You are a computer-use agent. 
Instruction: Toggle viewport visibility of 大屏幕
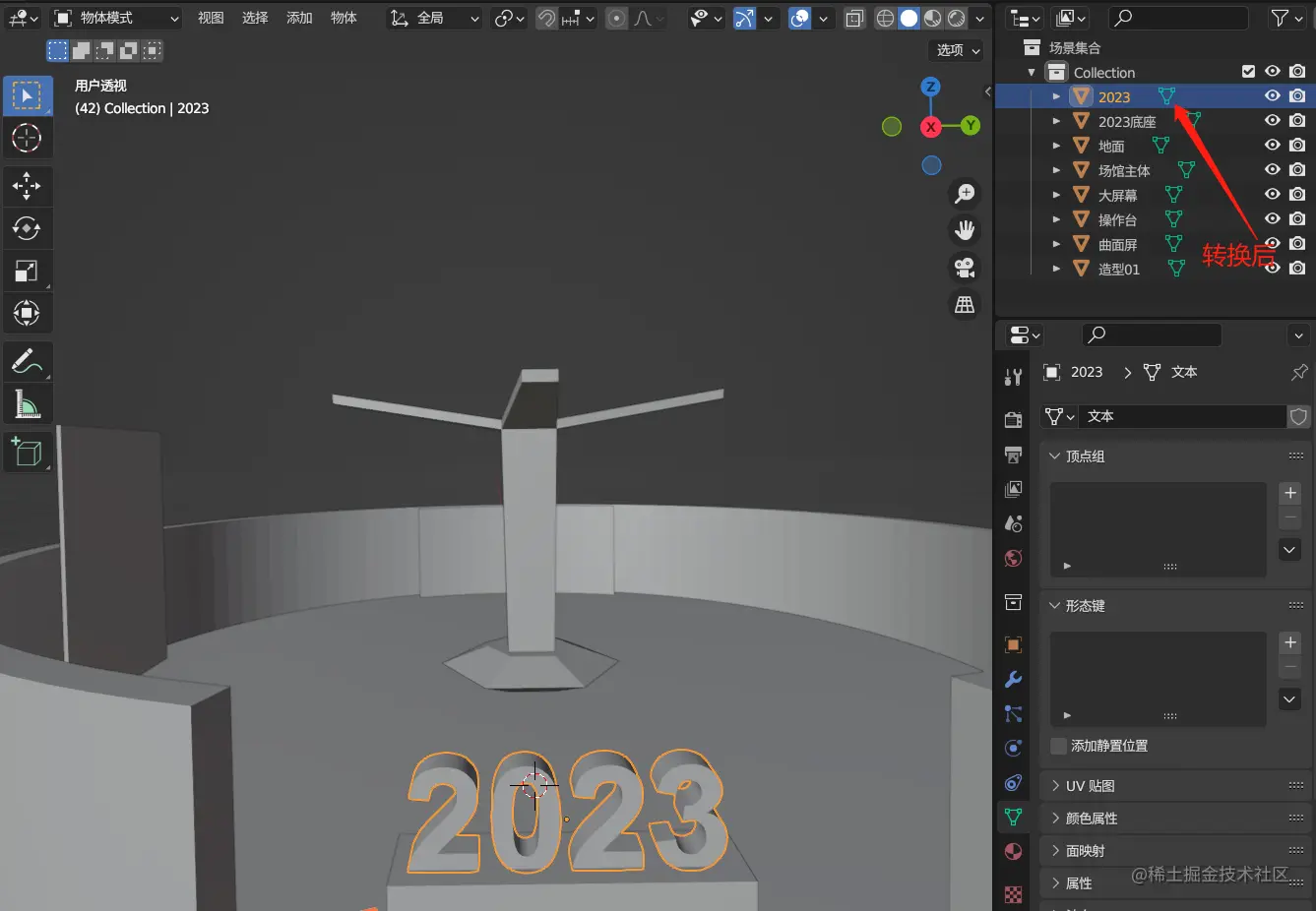[1273, 195]
